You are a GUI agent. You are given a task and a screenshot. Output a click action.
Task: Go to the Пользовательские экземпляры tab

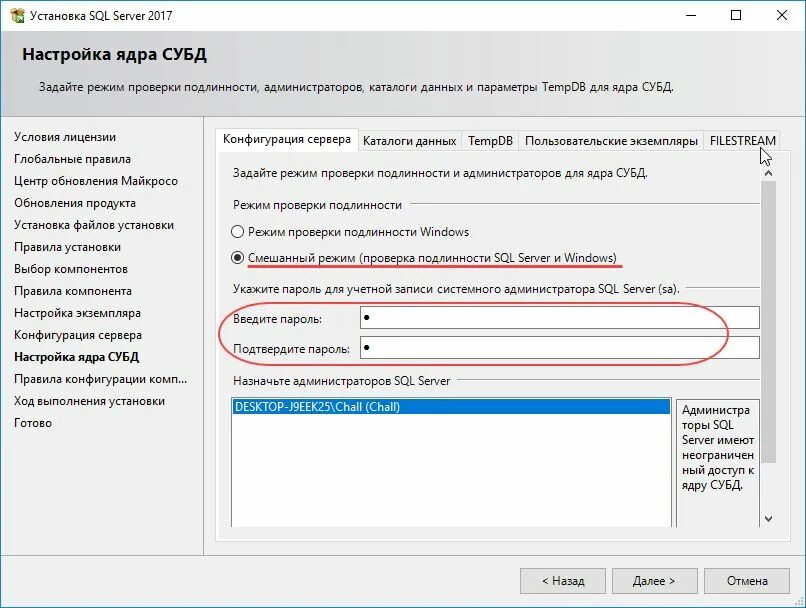[611, 141]
